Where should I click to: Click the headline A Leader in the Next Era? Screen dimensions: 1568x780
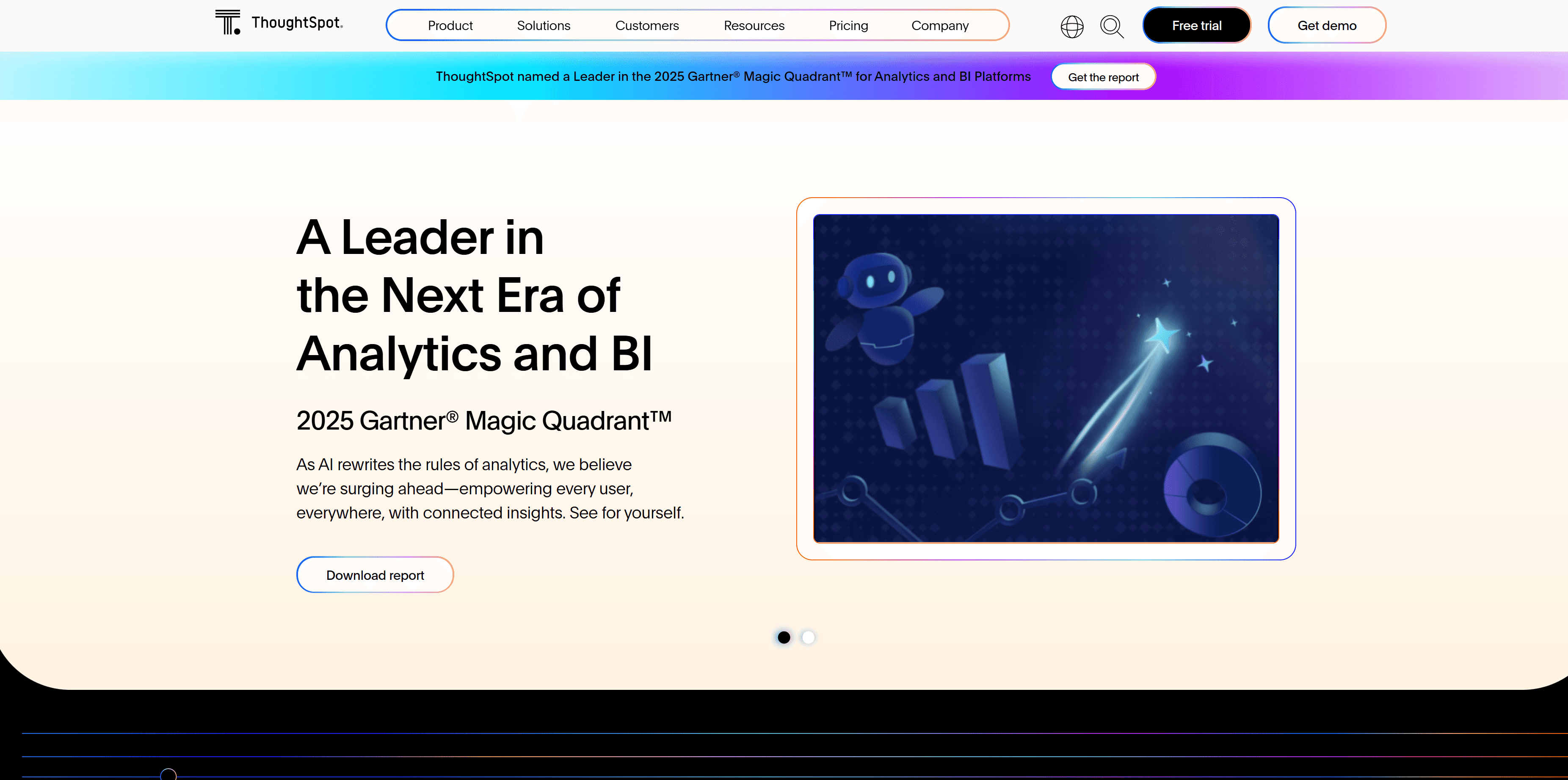[x=474, y=296]
